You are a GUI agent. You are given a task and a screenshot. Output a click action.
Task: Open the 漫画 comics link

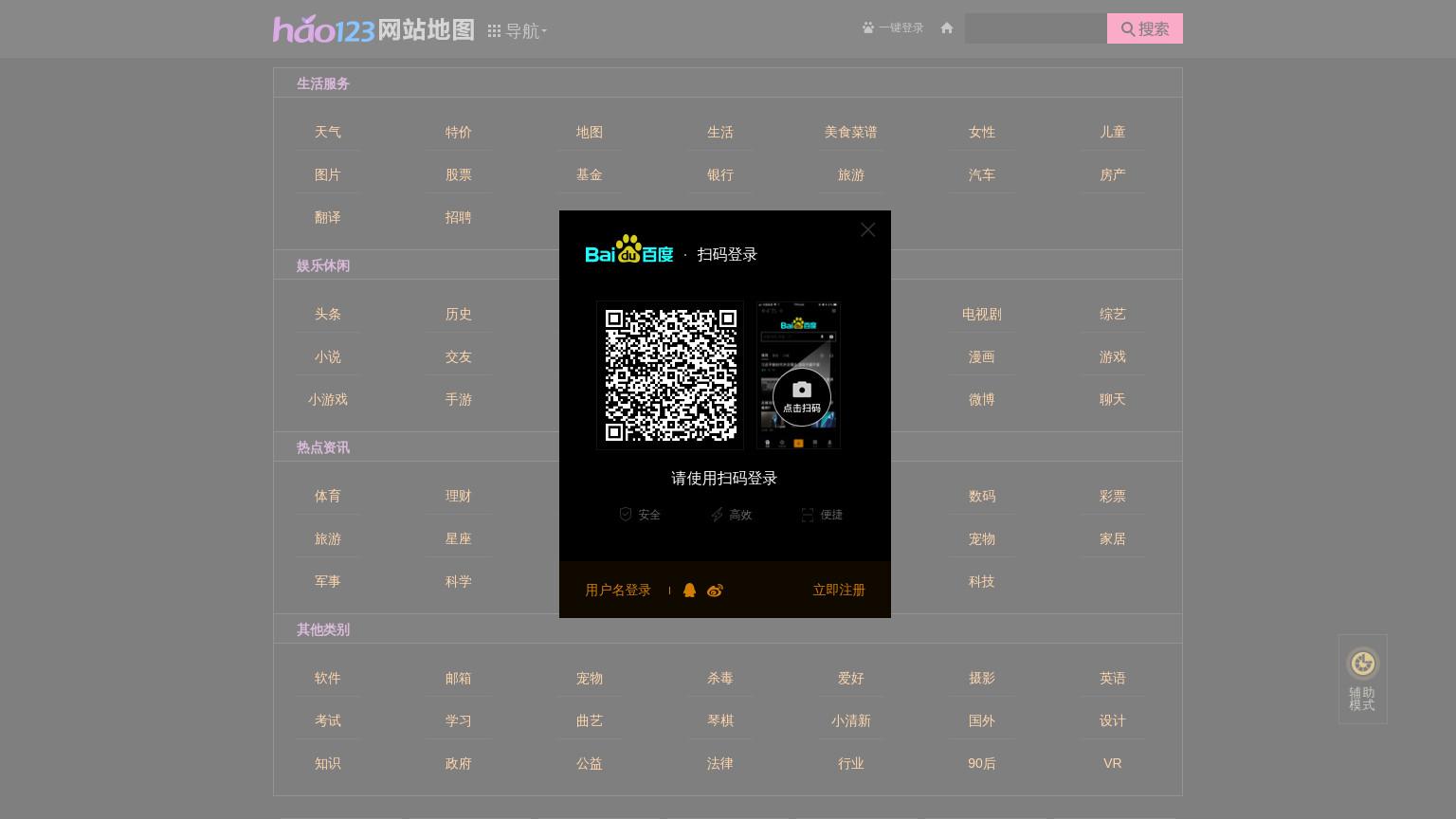pos(982,357)
